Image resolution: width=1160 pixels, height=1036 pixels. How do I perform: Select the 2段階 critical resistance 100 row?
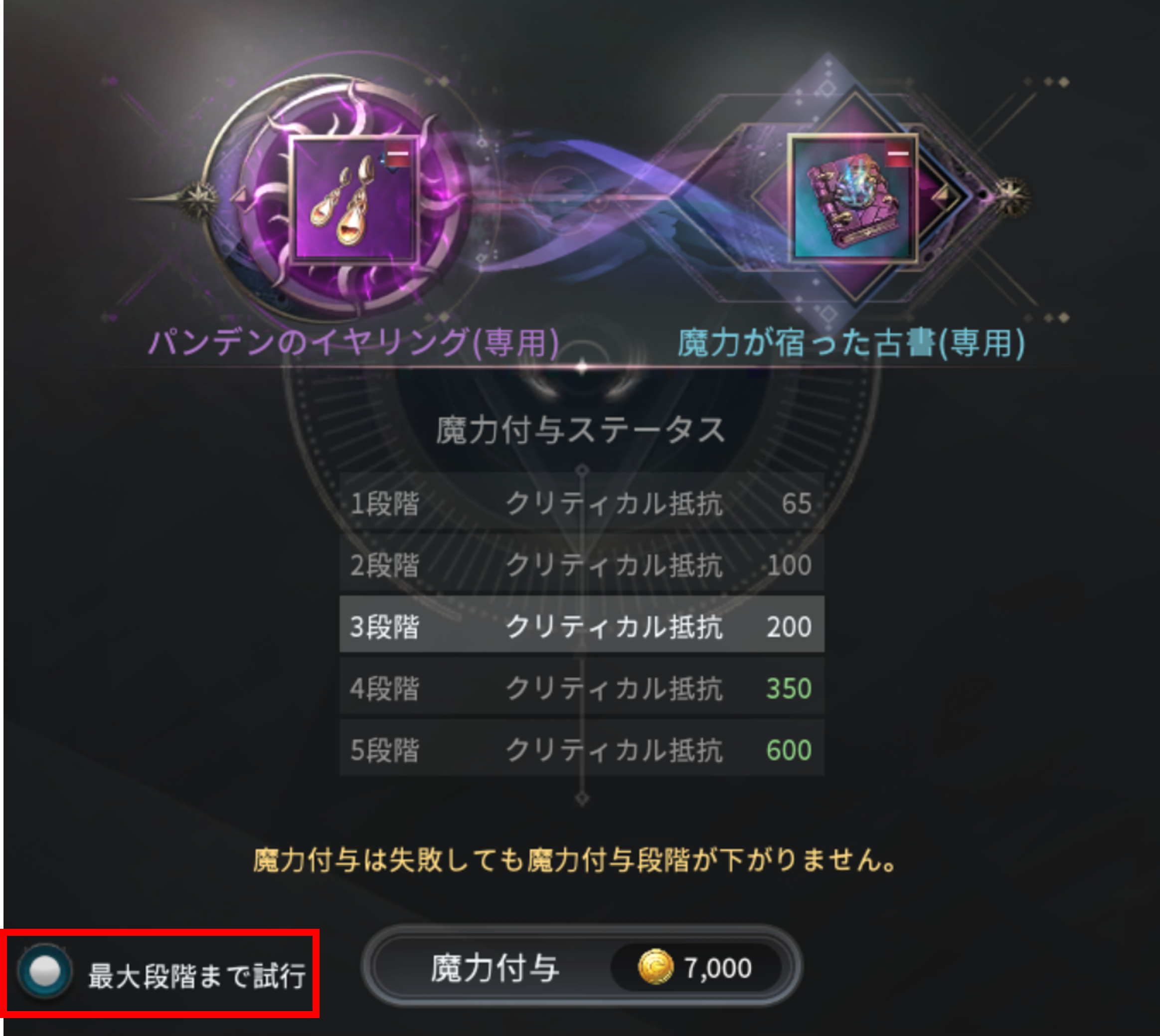click(x=581, y=565)
